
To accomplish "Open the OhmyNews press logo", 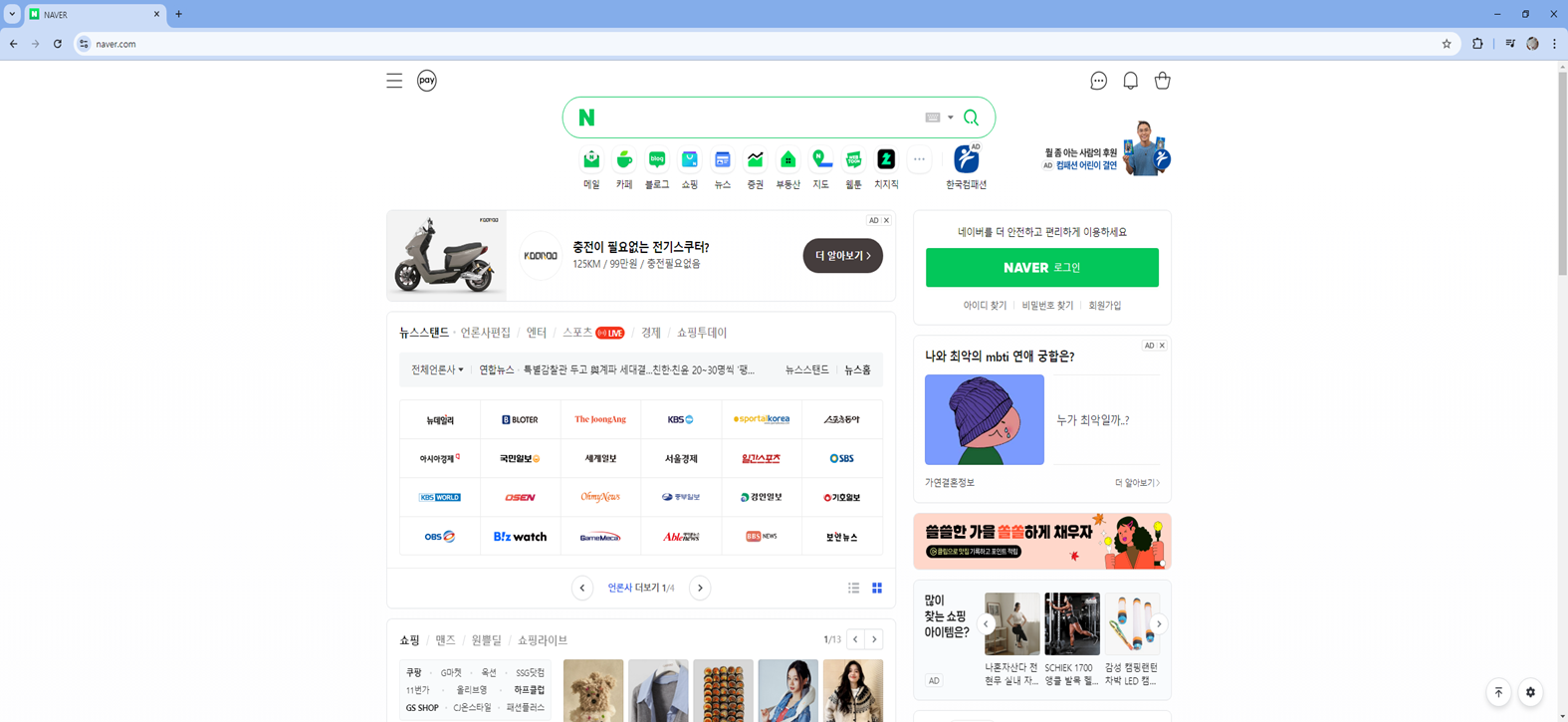I will (600, 497).
